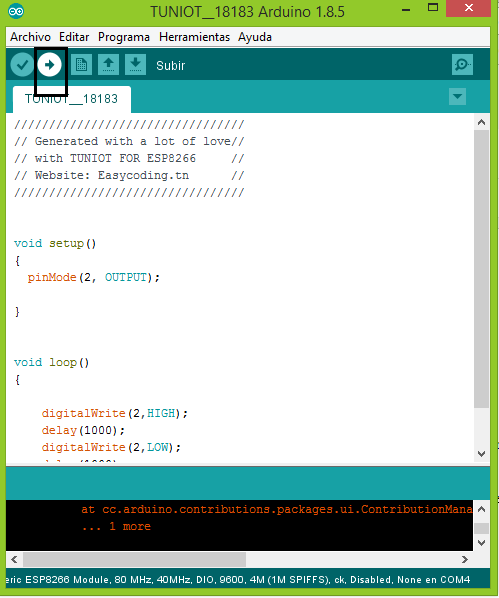
Task: Save the sketch with the down-arrow icon
Action: [x=135, y=64]
